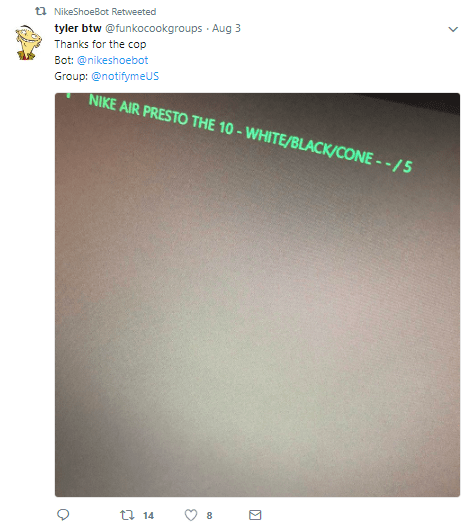This screenshot has height=527, width=466.
Task: Click the reply speech bubble icon
Action: (63, 515)
